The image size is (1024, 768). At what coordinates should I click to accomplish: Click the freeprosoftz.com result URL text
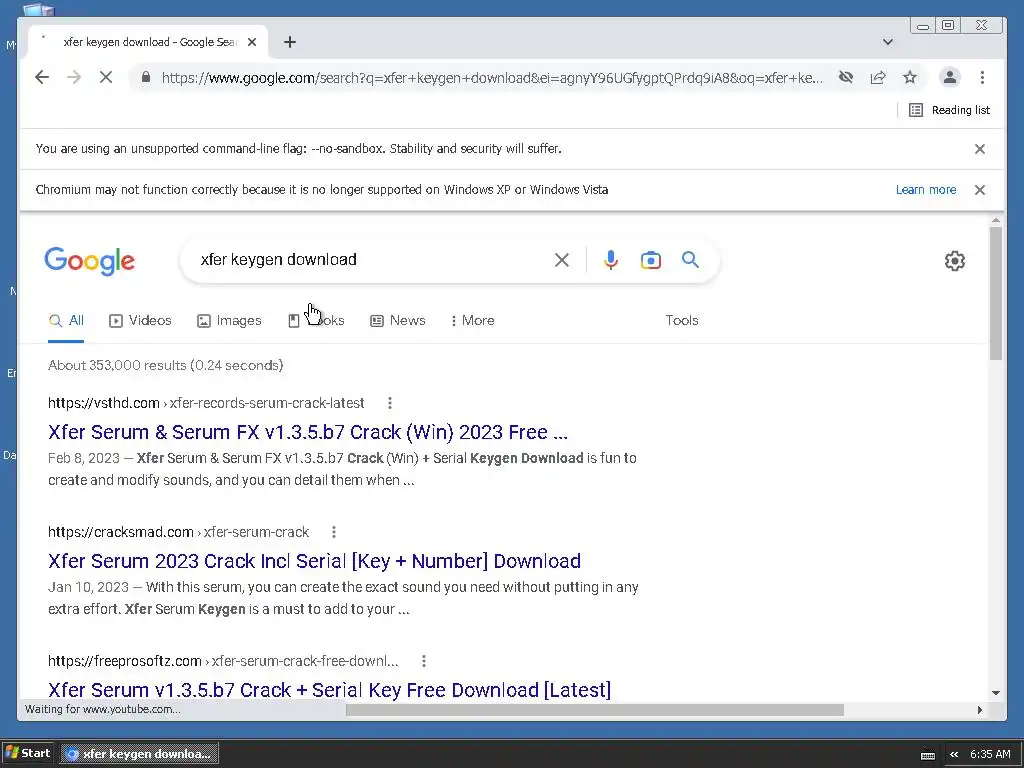(223, 661)
